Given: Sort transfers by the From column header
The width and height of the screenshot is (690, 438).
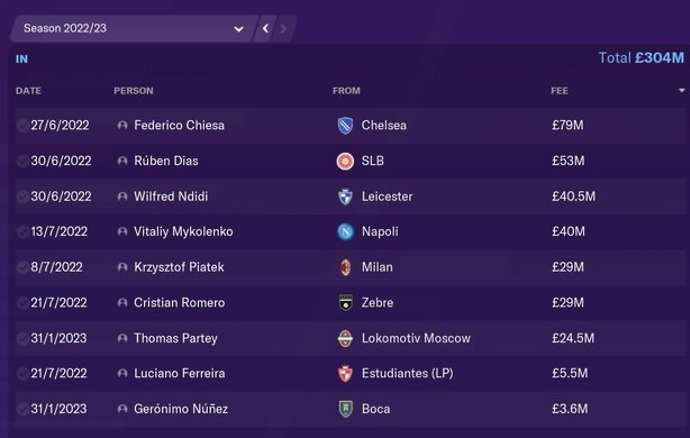Looking at the screenshot, I should pos(346,91).
